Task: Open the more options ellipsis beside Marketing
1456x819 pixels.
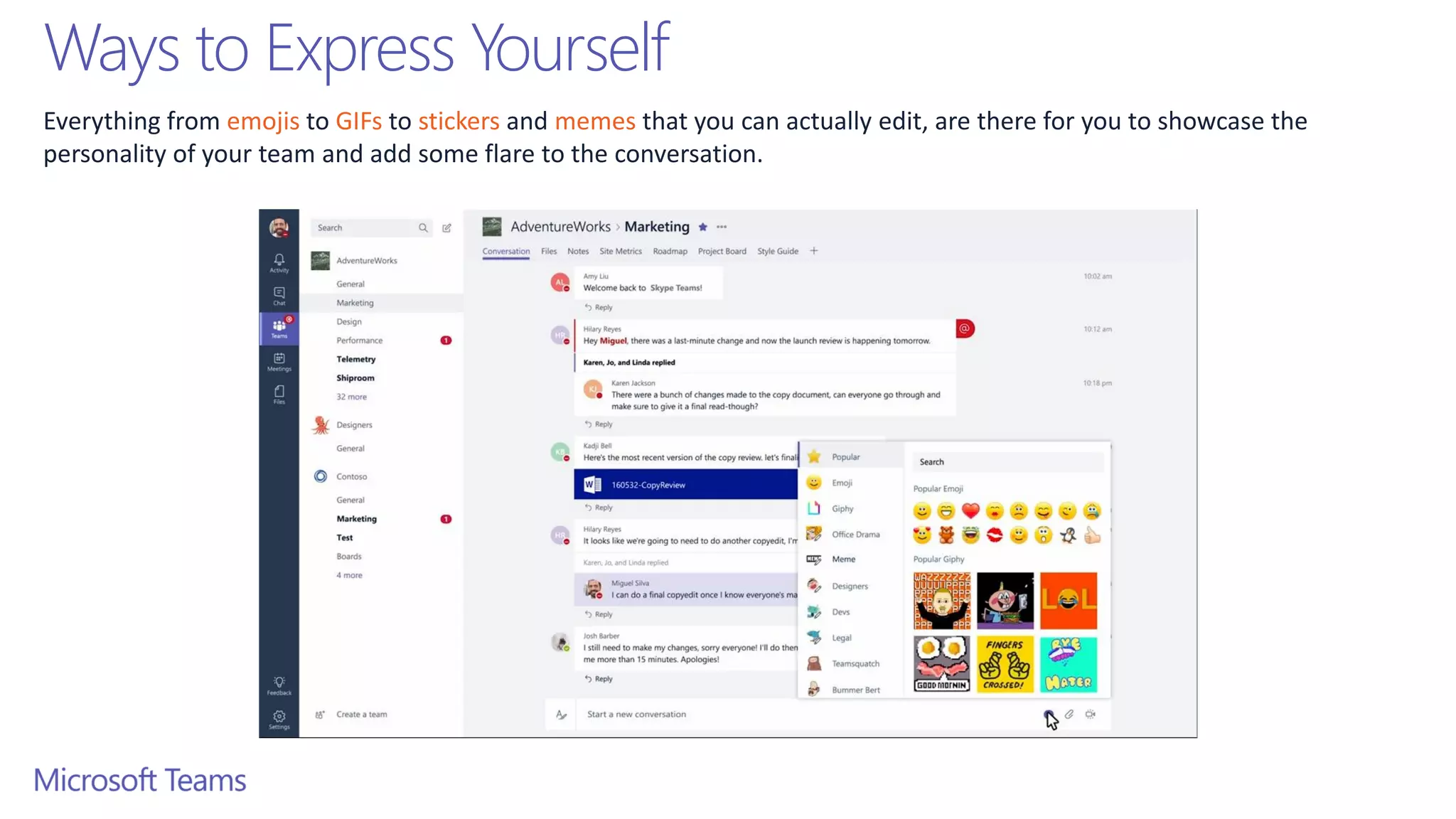Action: [722, 227]
